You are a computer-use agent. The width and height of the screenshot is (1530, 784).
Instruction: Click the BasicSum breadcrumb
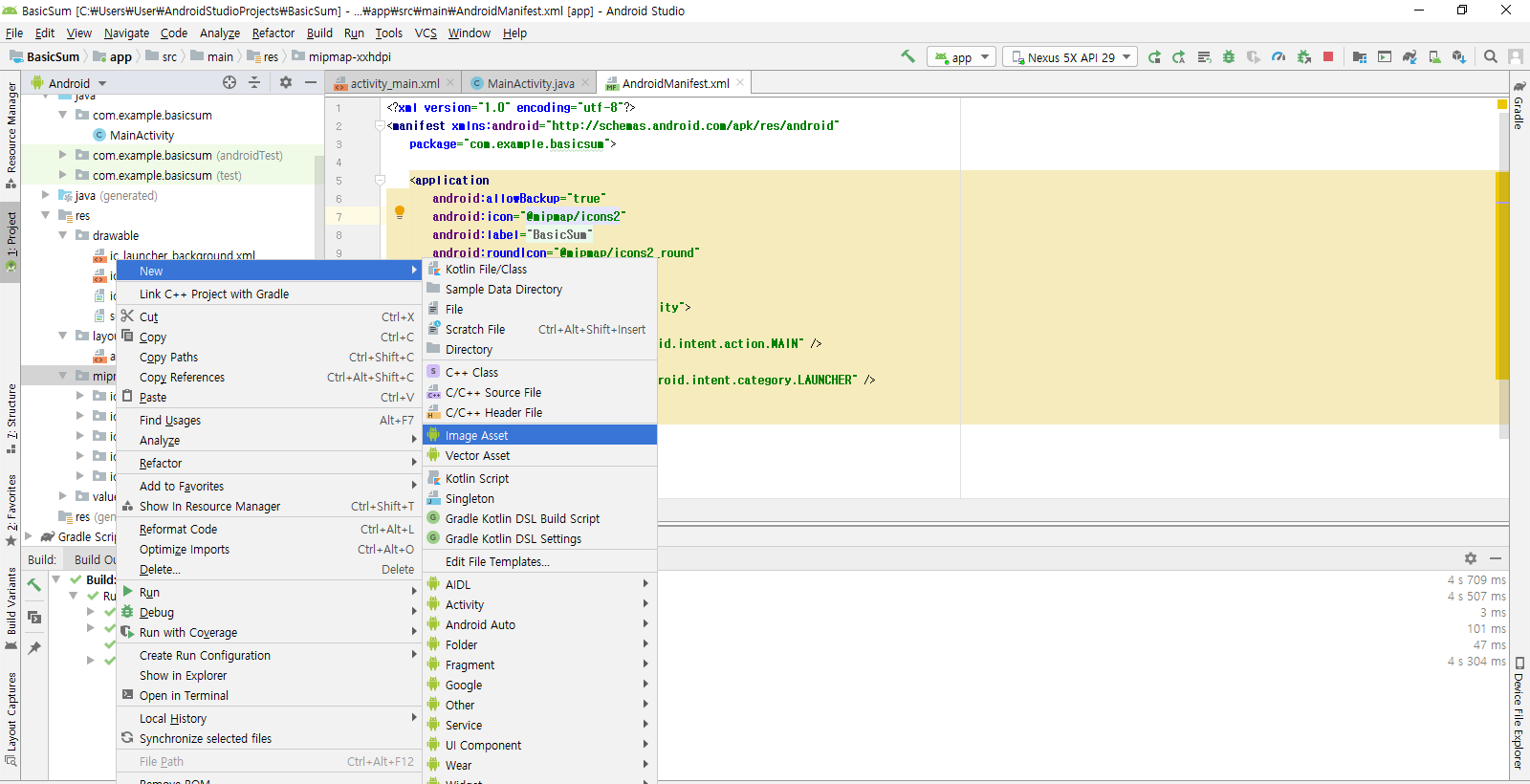(43, 56)
